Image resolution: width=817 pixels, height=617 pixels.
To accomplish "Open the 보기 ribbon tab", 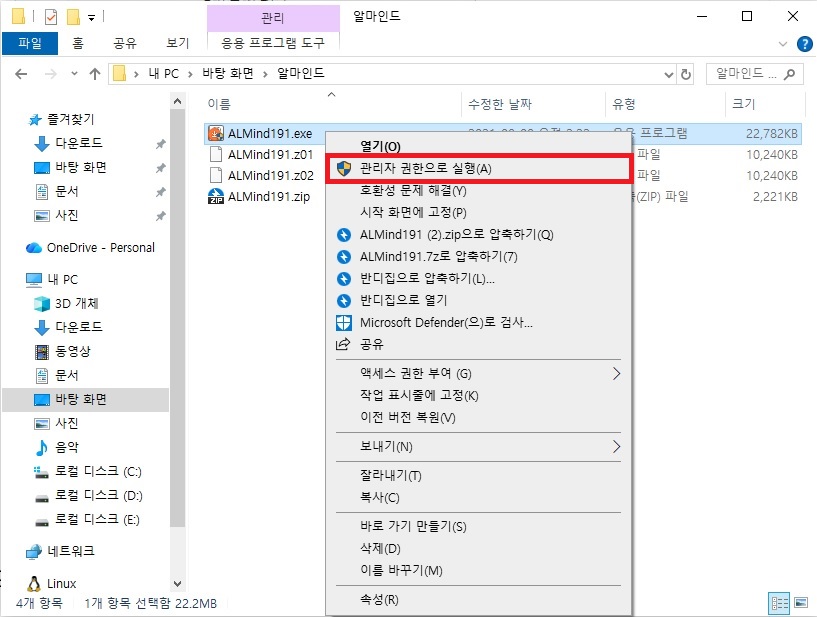I will (x=178, y=43).
